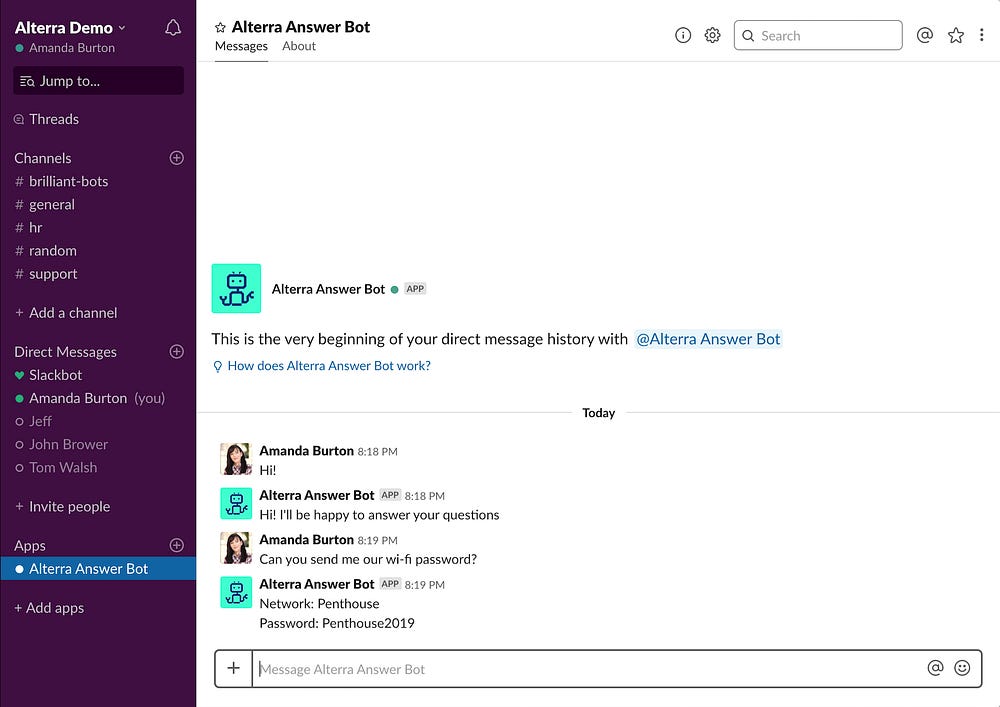Click the 8:19 PM timestamp on wi-fi question
This screenshot has height=707, width=1000.
point(377,541)
